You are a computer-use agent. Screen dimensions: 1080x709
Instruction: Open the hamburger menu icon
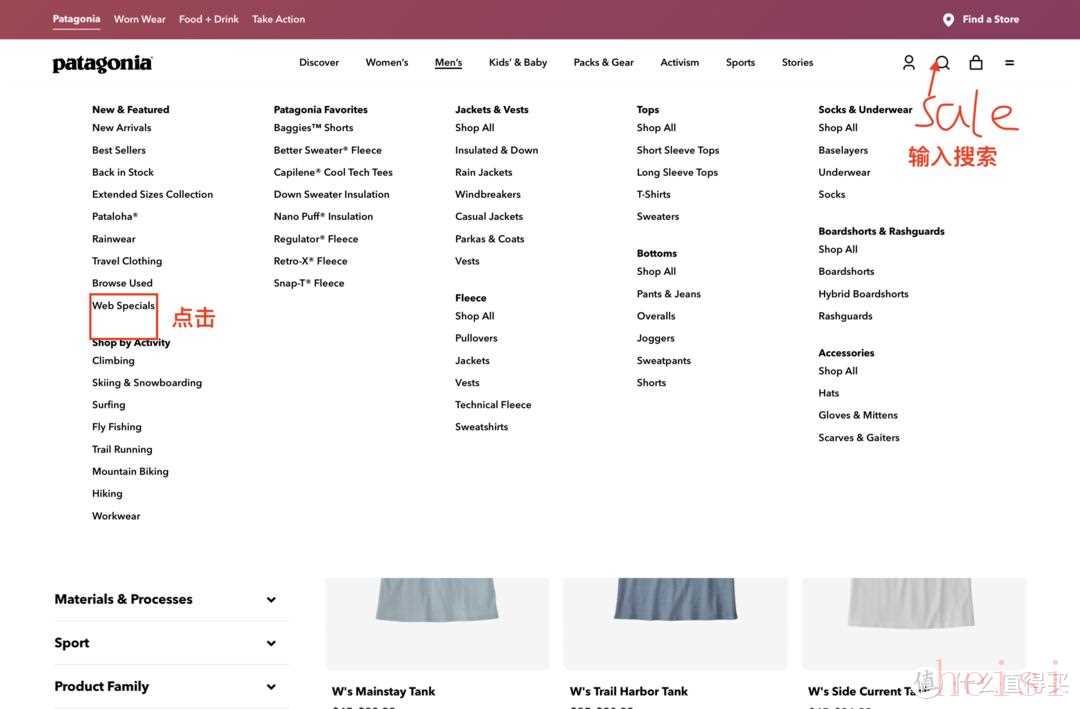[1009, 63]
